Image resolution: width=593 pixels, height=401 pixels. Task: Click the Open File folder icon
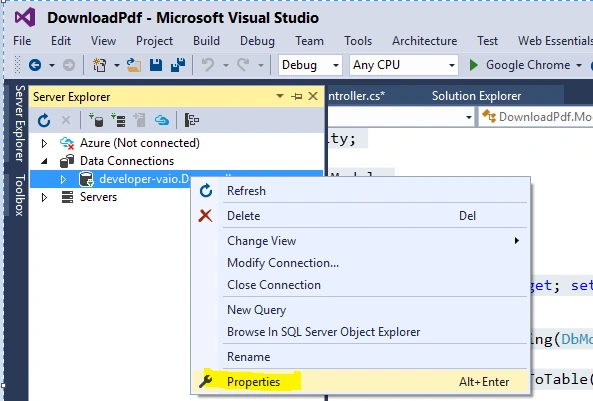click(134, 65)
